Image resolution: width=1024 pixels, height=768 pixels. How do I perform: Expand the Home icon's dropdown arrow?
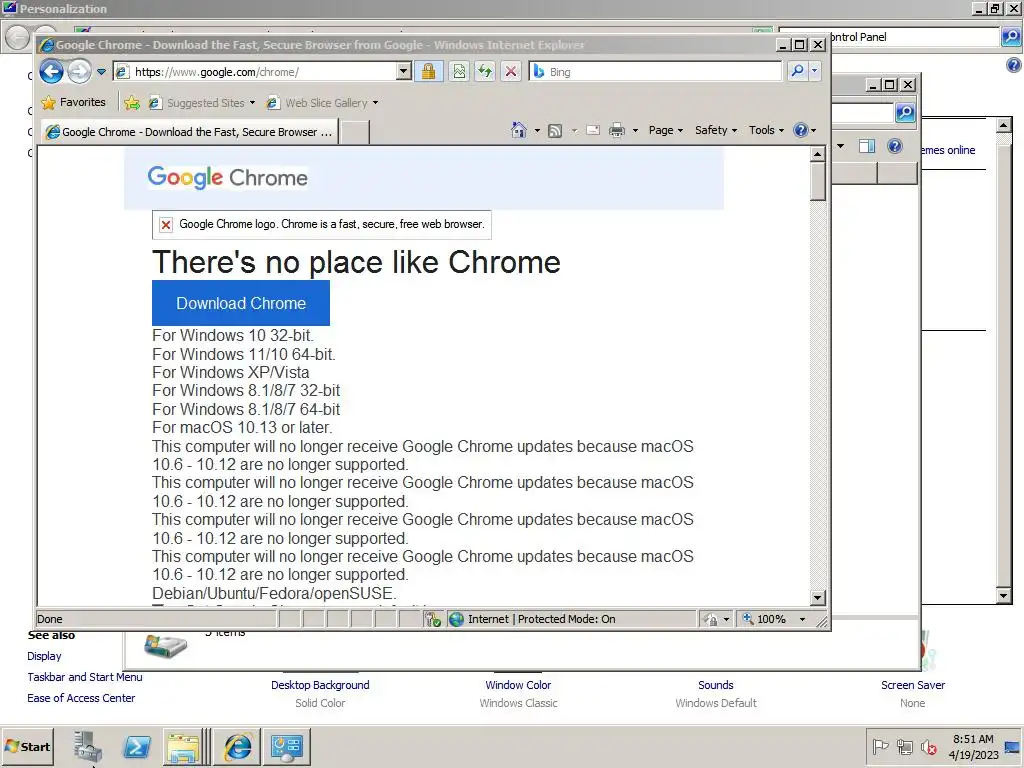pos(537,131)
